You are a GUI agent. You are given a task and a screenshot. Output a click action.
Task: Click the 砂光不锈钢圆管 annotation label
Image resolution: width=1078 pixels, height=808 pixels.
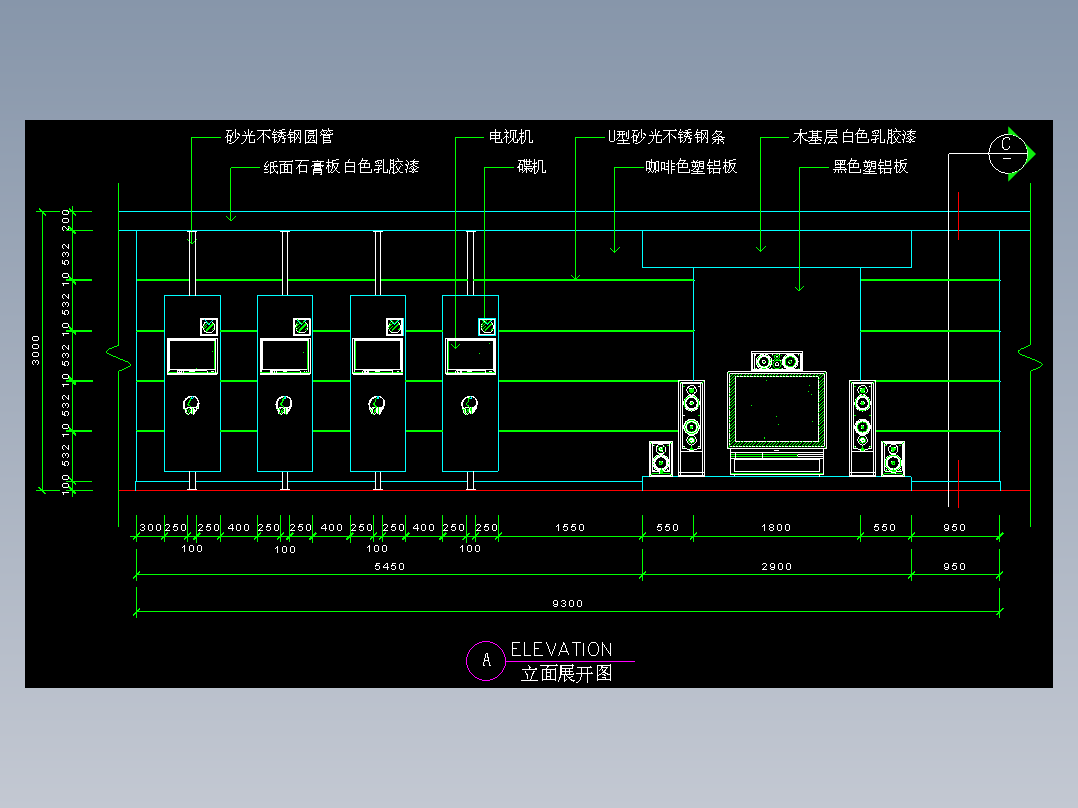pos(279,137)
